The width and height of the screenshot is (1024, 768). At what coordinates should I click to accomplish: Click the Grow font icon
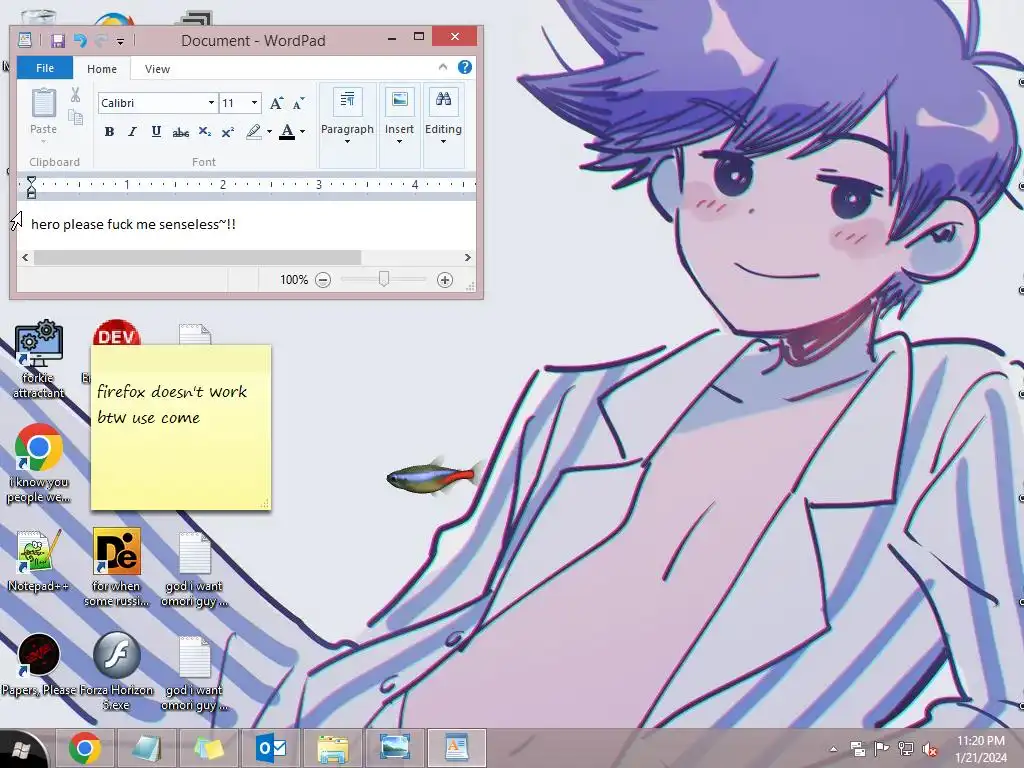tap(276, 103)
